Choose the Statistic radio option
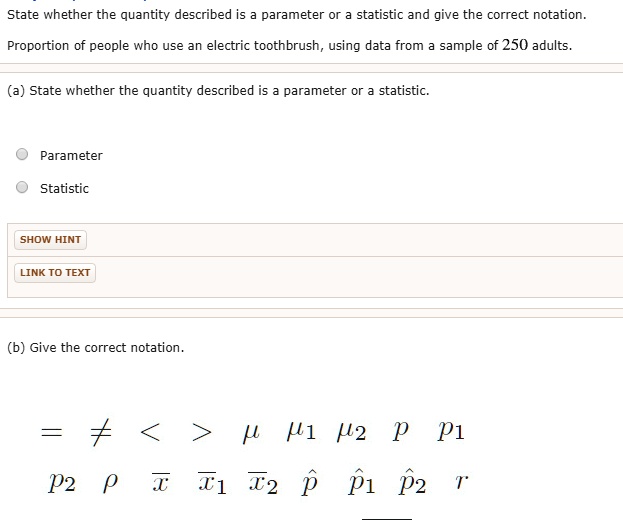 (x=22, y=188)
